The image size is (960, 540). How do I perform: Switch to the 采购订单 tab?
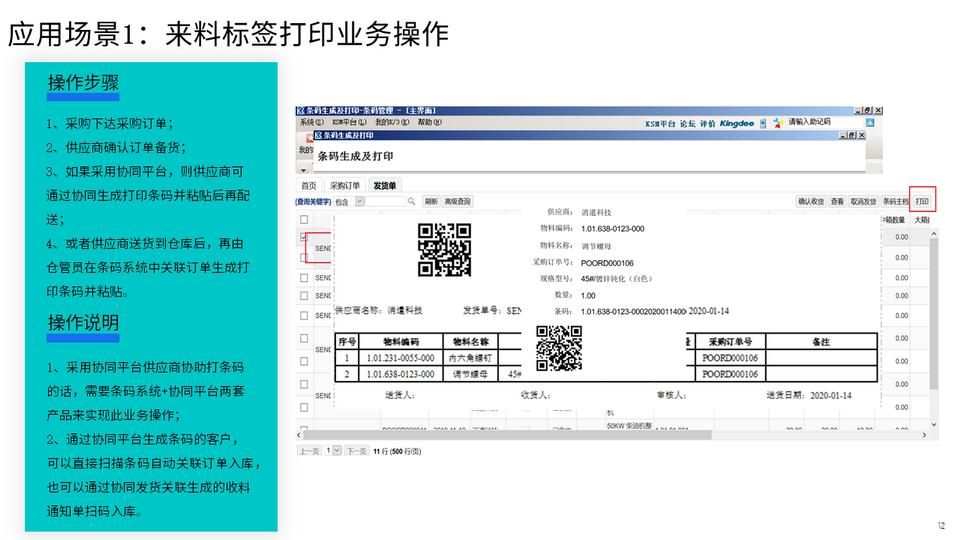click(345, 186)
